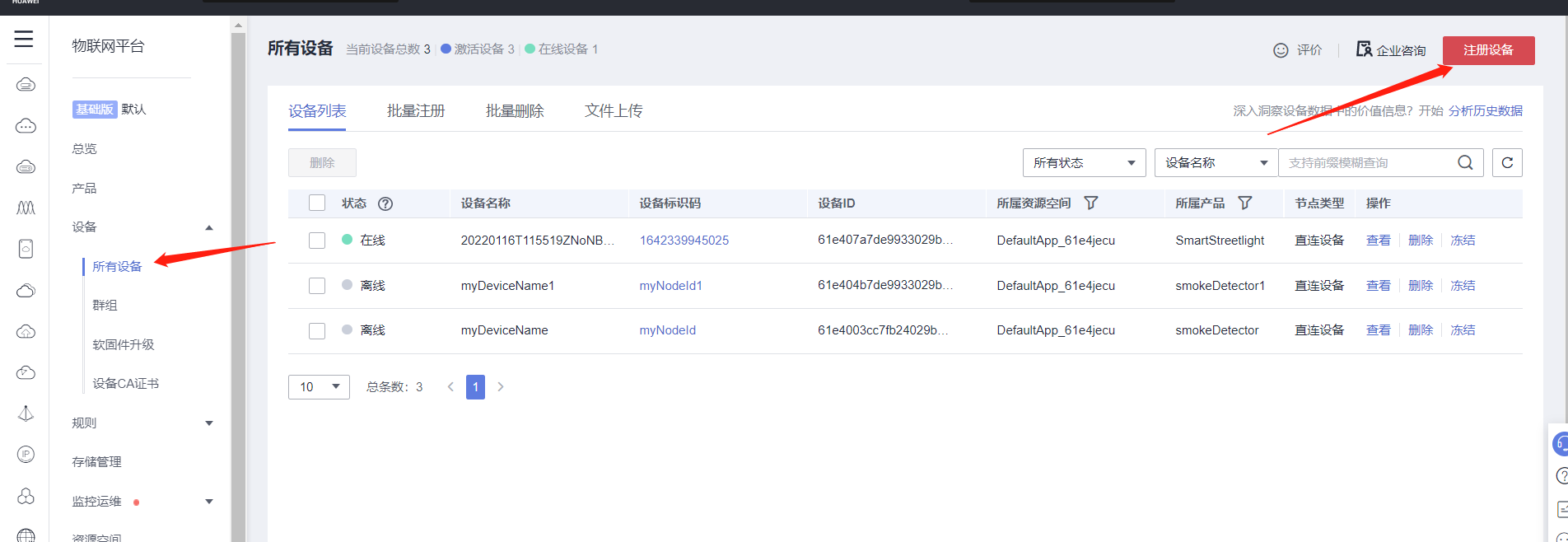
Task: Open filter icon for 所属产品 column
Action: [1245, 203]
